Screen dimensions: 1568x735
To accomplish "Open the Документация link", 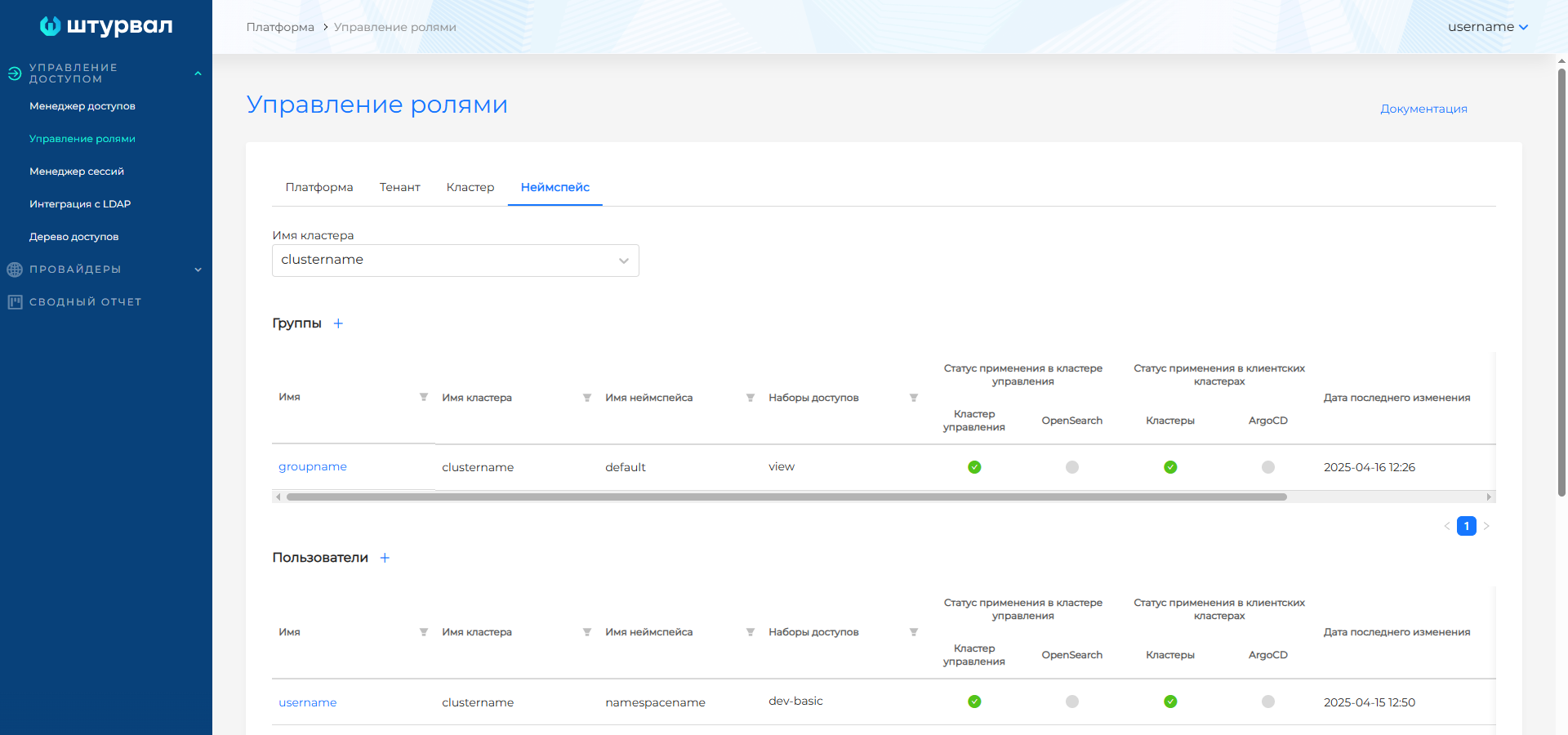I will [1423, 109].
